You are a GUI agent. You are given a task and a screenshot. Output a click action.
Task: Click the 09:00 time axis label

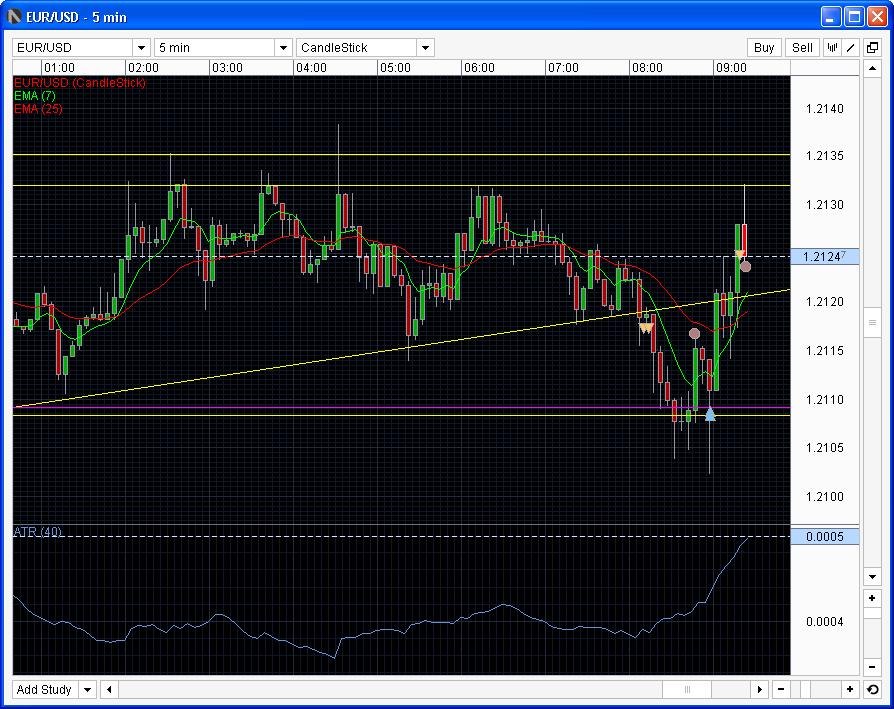point(731,68)
